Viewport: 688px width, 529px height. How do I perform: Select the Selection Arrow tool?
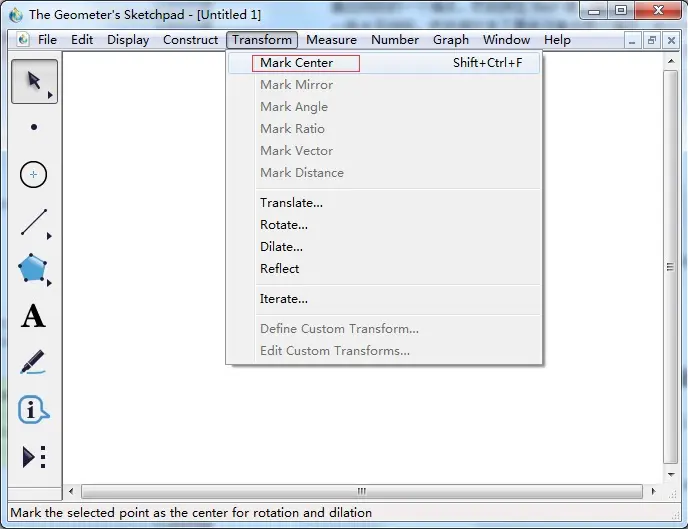point(34,81)
